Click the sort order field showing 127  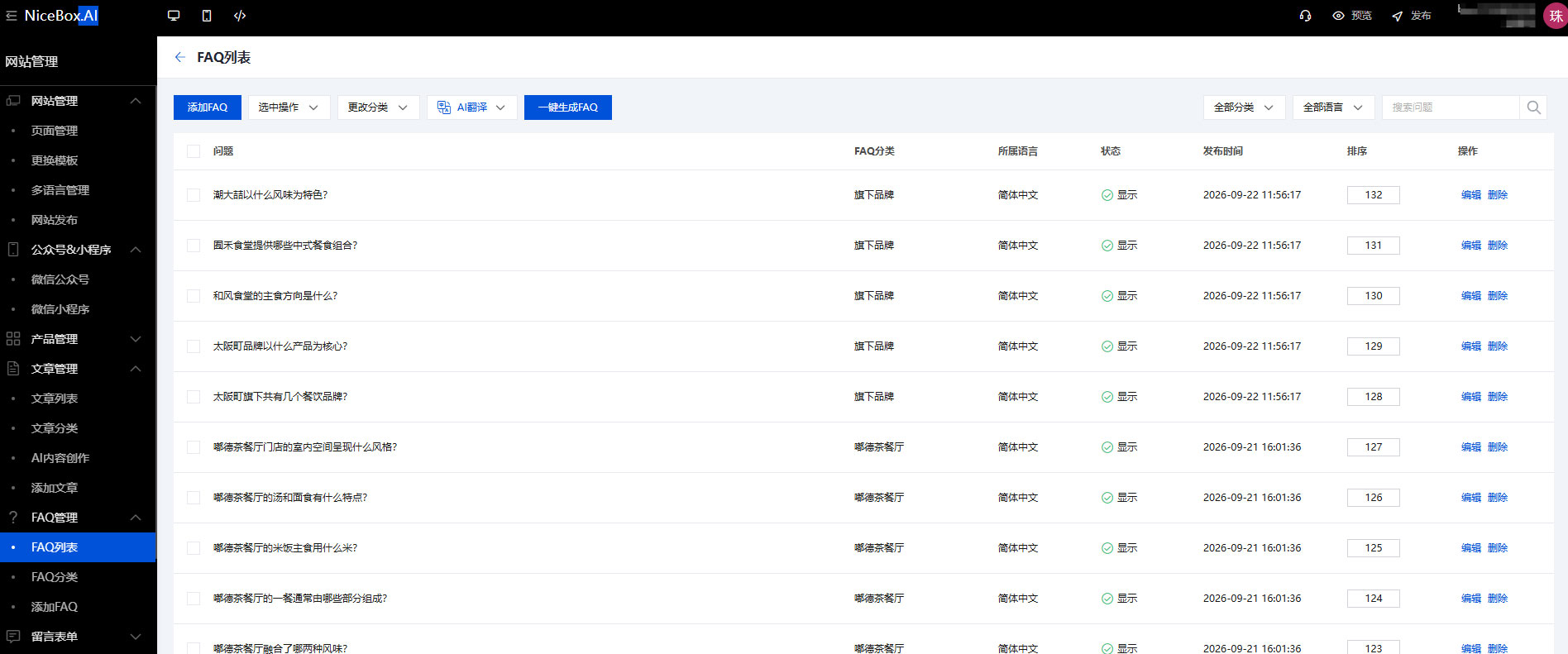[1374, 447]
